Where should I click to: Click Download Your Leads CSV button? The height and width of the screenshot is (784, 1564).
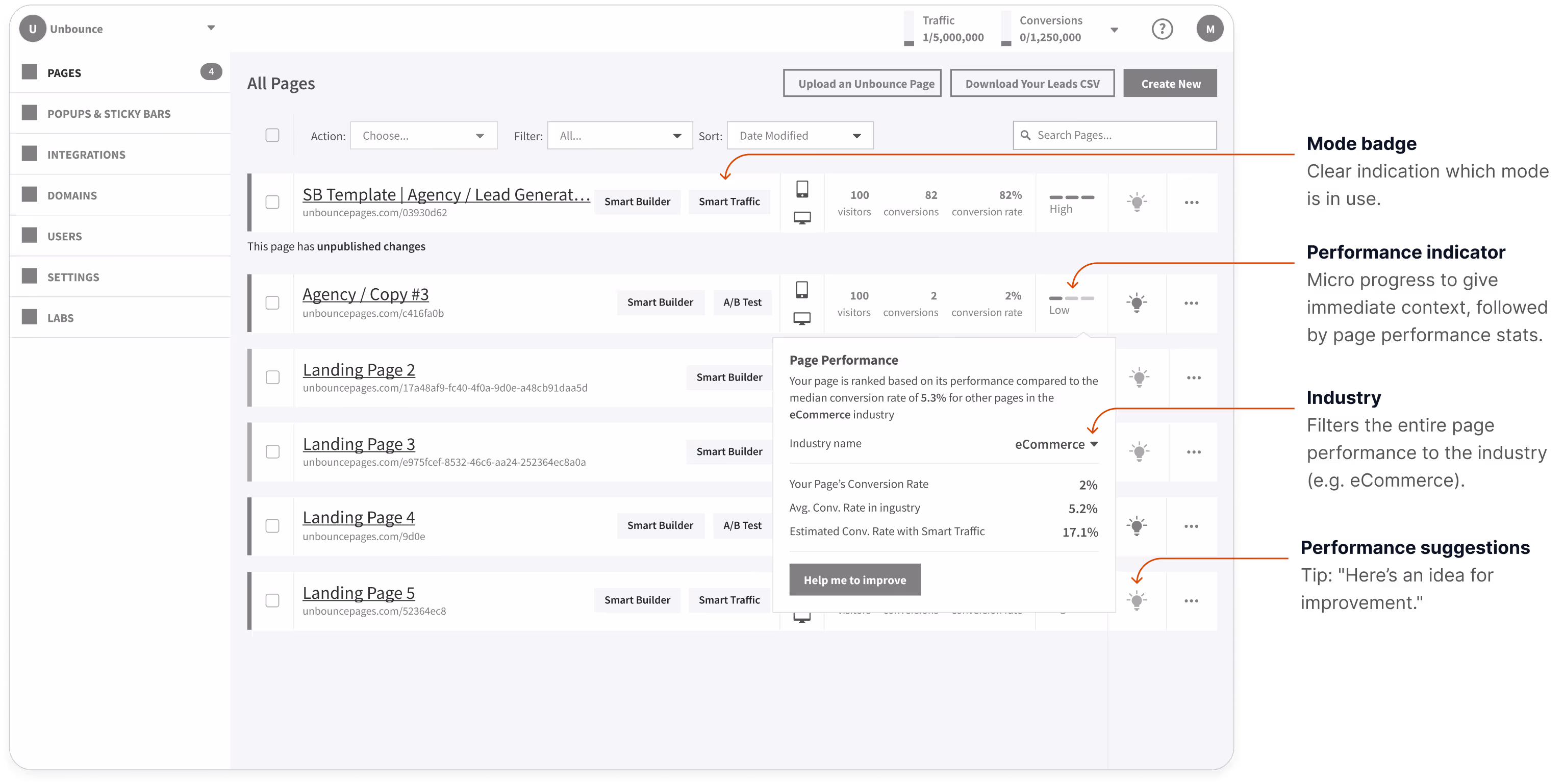coord(1032,83)
